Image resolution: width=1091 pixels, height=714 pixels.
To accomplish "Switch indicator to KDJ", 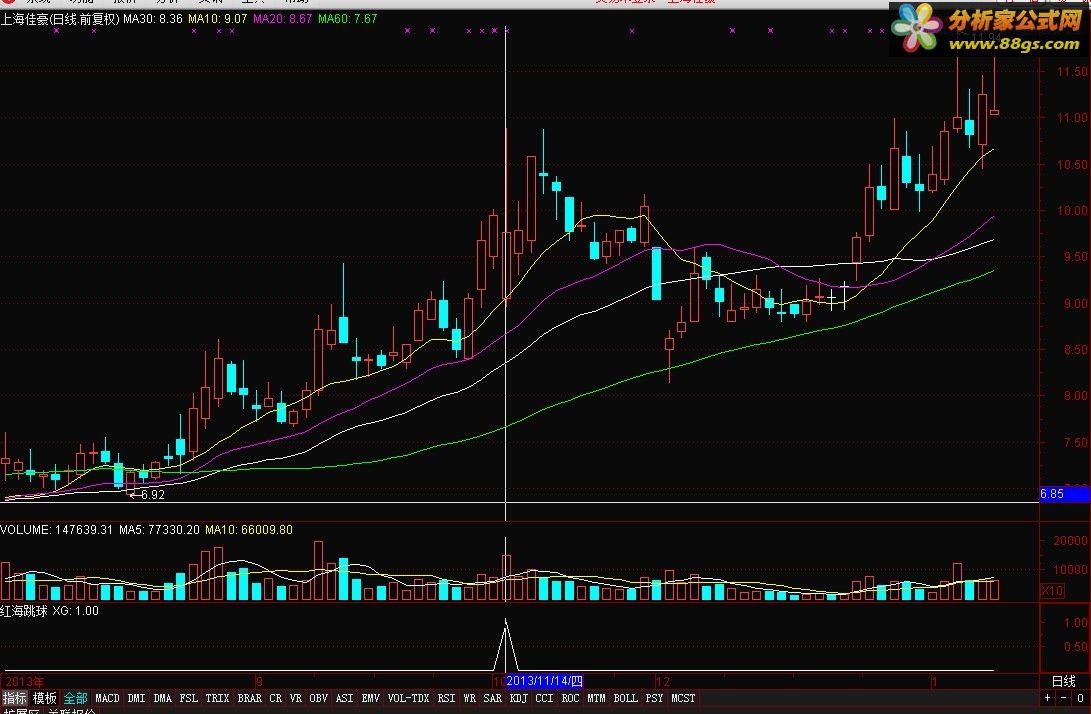I will [518, 698].
